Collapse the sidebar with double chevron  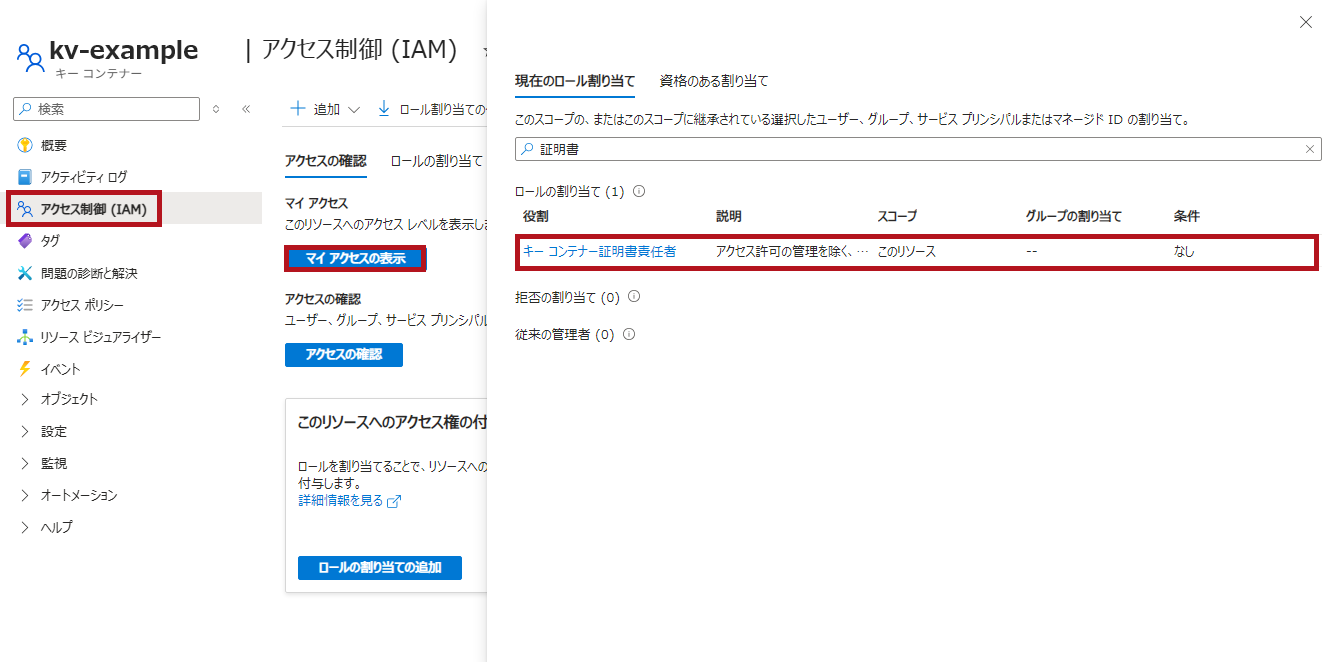[246, 109]
